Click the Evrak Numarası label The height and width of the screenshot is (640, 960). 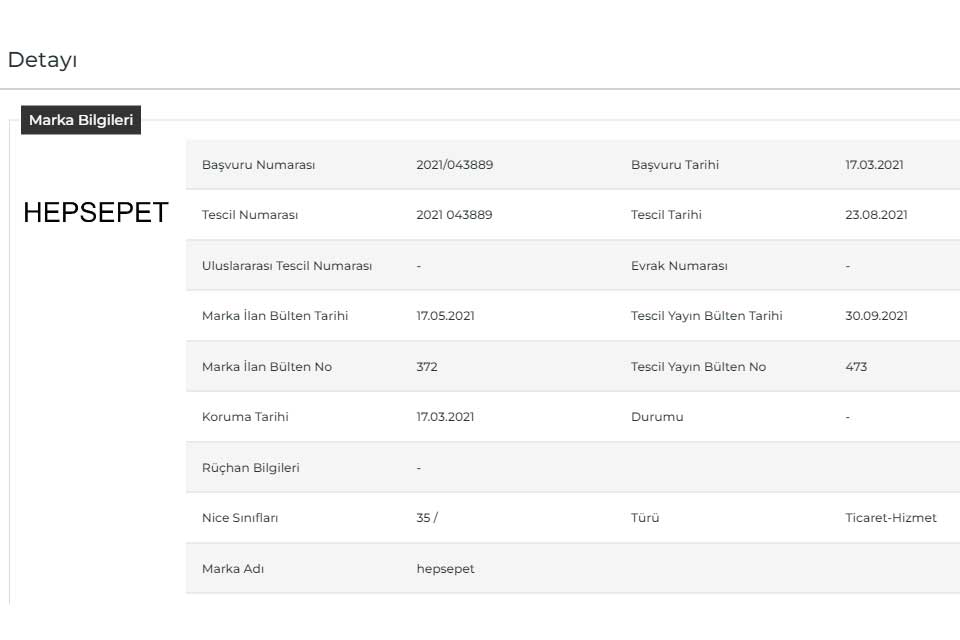(x=679, y=266)
